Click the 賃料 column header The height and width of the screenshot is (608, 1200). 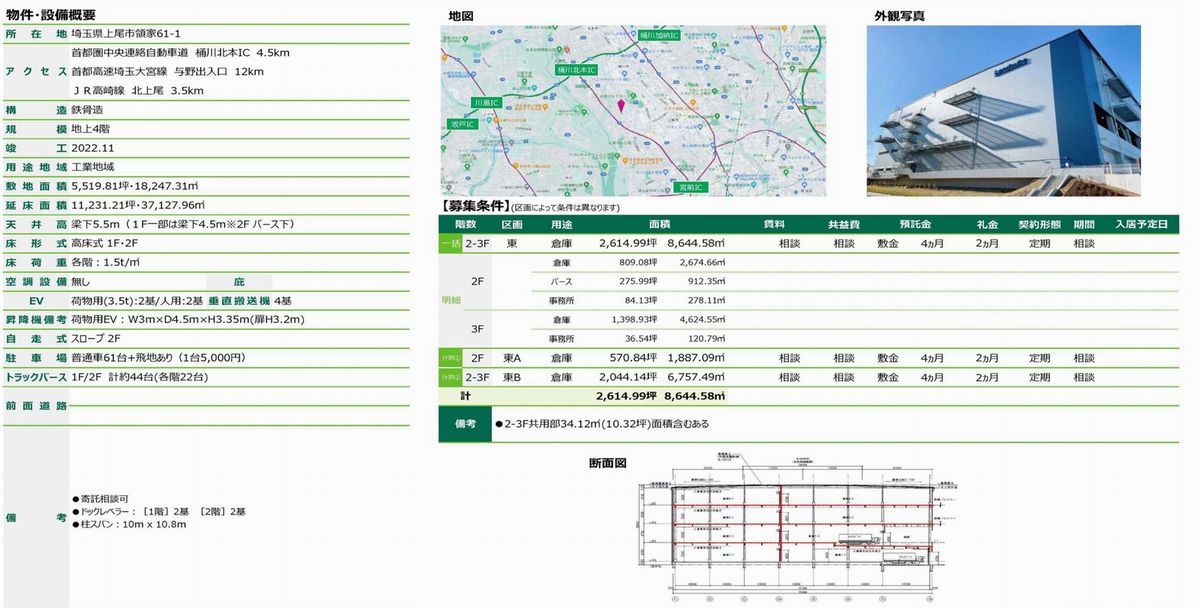pyautogui.click(x=775, y=225)
